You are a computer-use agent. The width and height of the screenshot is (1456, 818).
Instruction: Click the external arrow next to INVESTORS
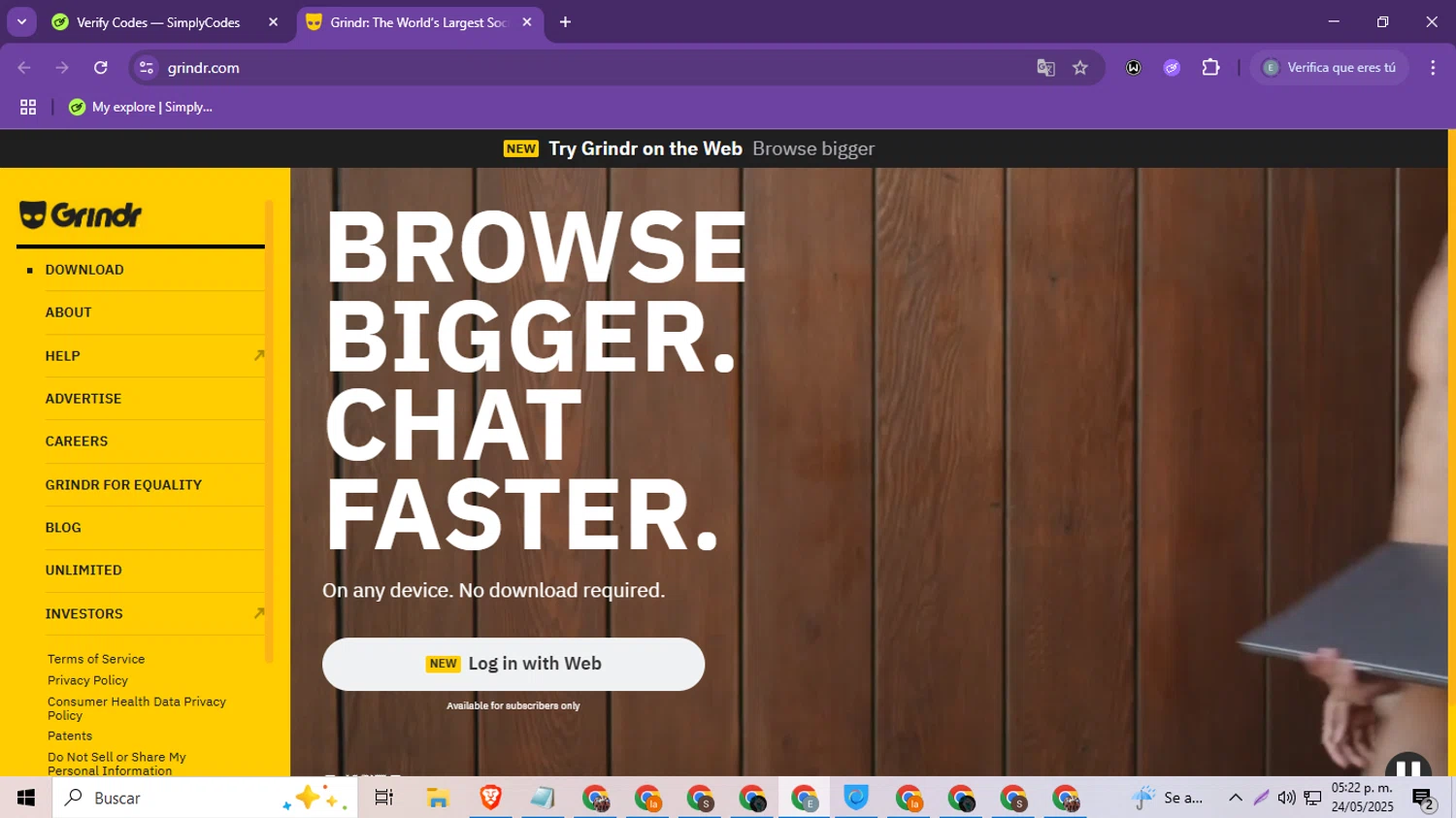coord(259,614)
